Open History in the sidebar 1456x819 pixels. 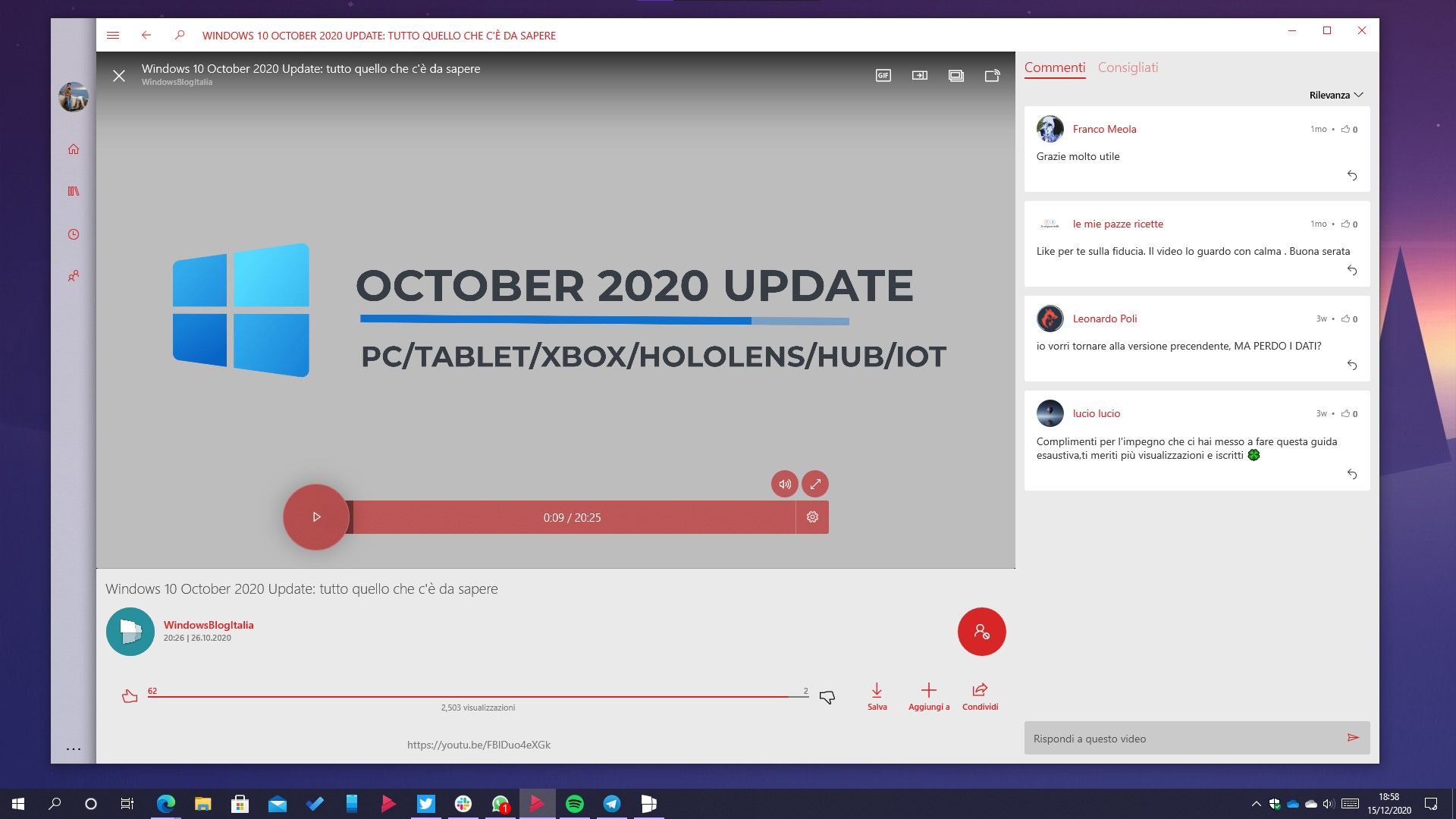click(74, 234)
